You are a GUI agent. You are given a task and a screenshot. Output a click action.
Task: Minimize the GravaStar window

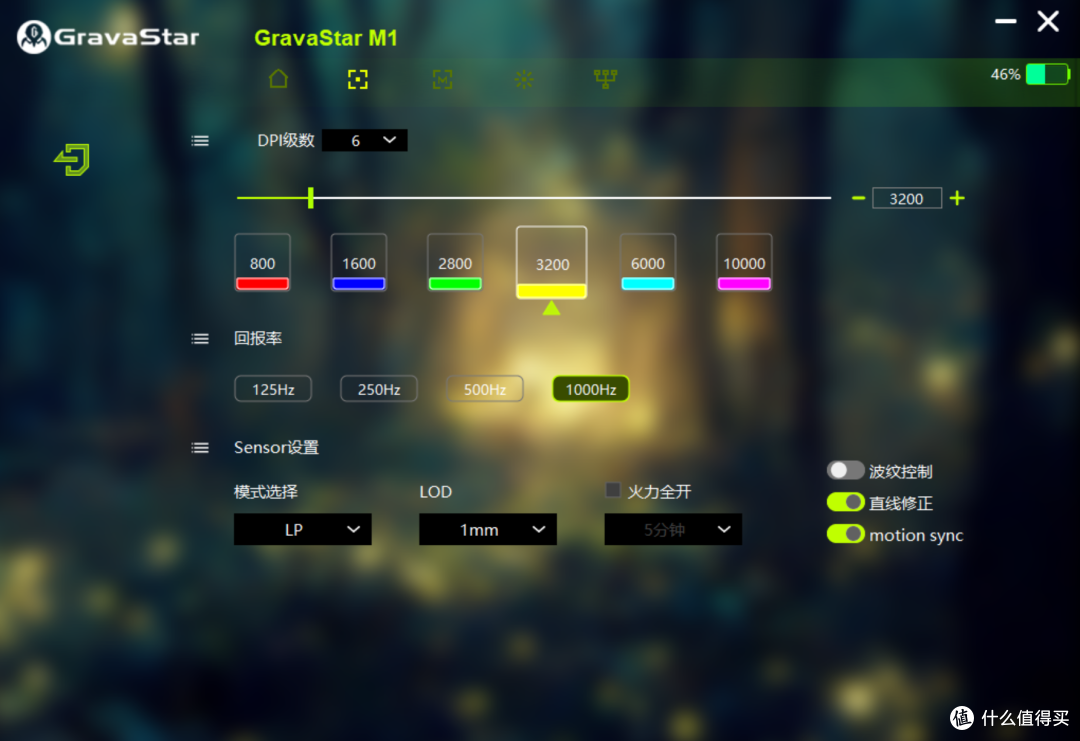(x=1006, y=21)
